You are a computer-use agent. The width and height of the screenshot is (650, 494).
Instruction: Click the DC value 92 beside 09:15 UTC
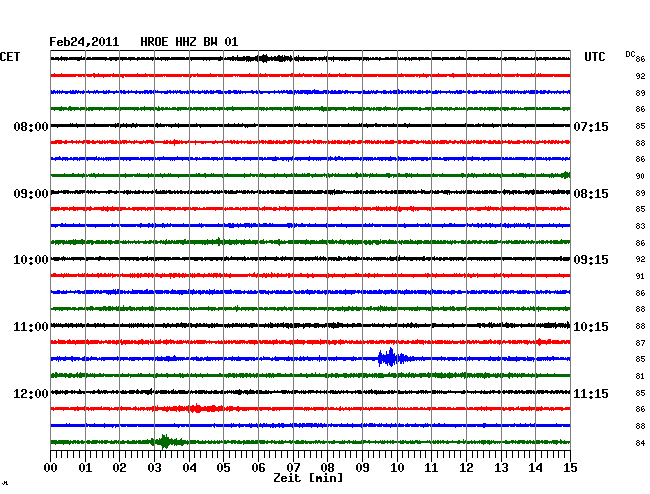click(x=640, y=259)
